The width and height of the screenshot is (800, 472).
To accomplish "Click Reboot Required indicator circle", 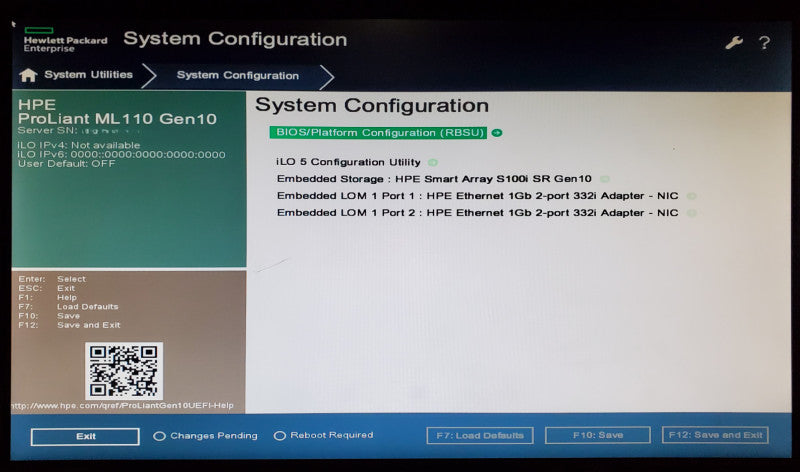I will click(x=280, y=436).
